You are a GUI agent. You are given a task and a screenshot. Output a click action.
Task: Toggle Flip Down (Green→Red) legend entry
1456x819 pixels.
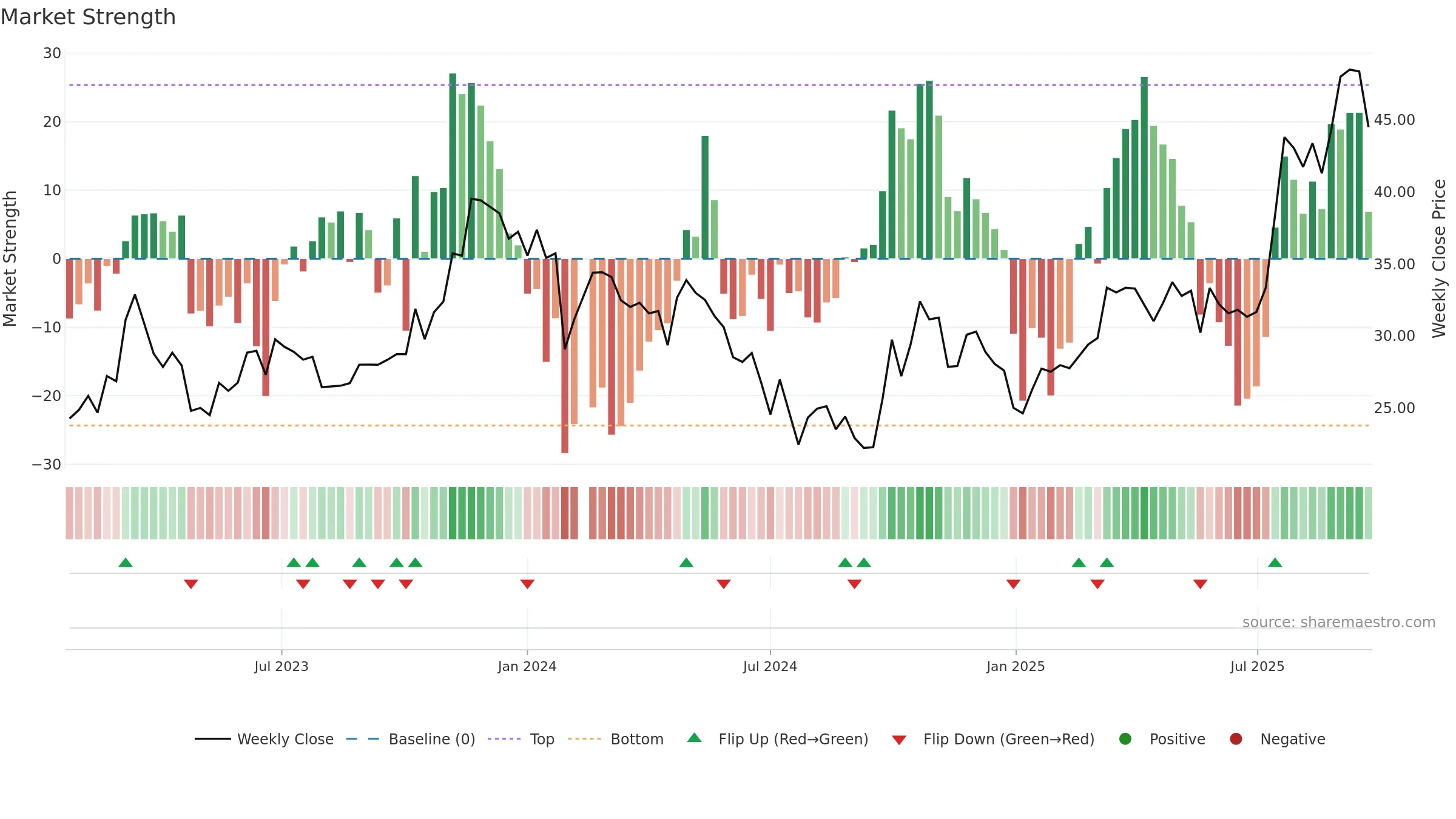pyautogui.click(x=993, y=739)
